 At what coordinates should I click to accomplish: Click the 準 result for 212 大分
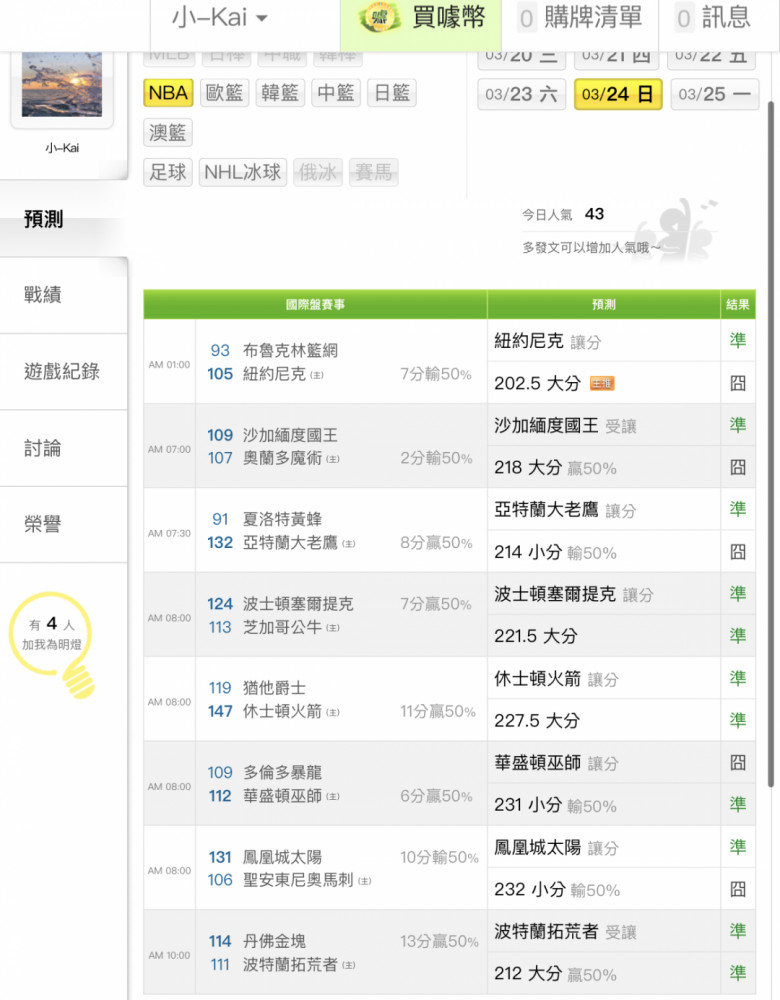738,973
